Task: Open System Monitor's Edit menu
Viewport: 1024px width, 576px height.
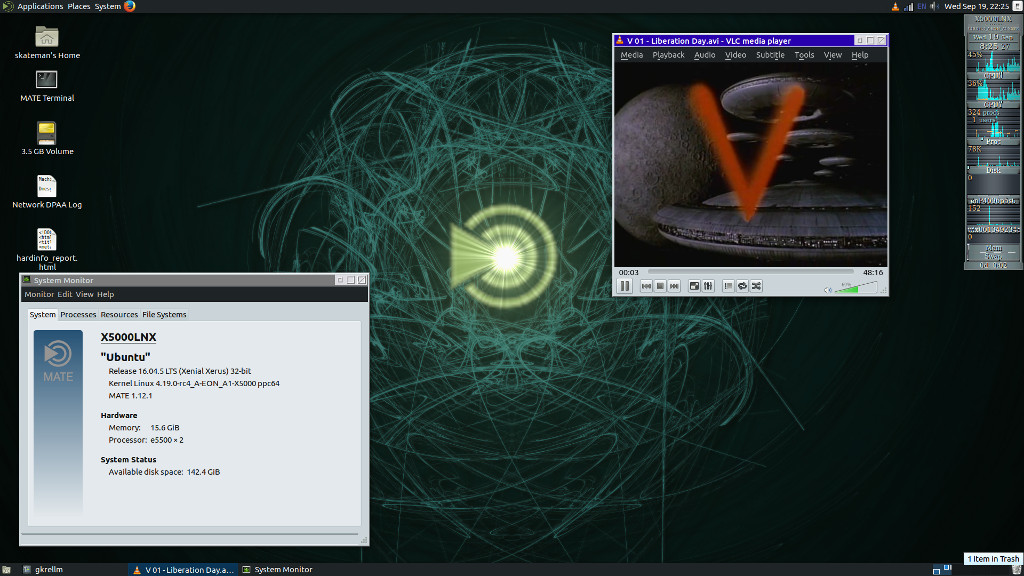Action: coord(65,295)
